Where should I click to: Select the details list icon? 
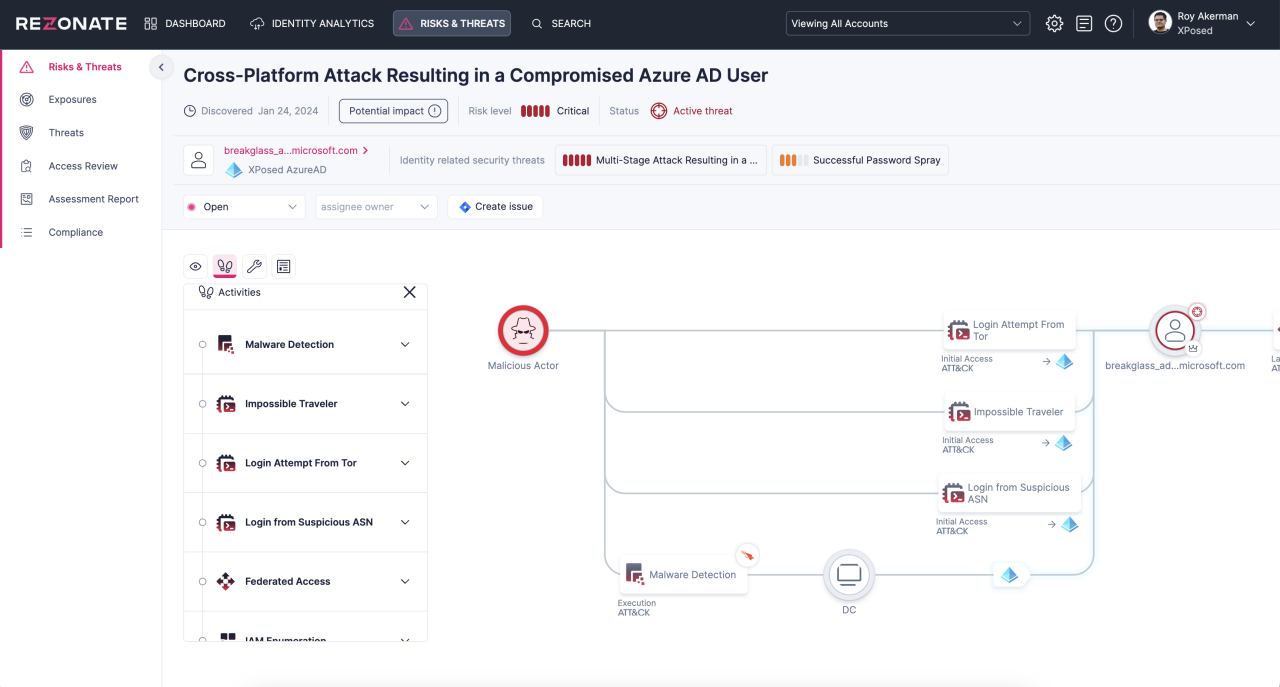284,266
